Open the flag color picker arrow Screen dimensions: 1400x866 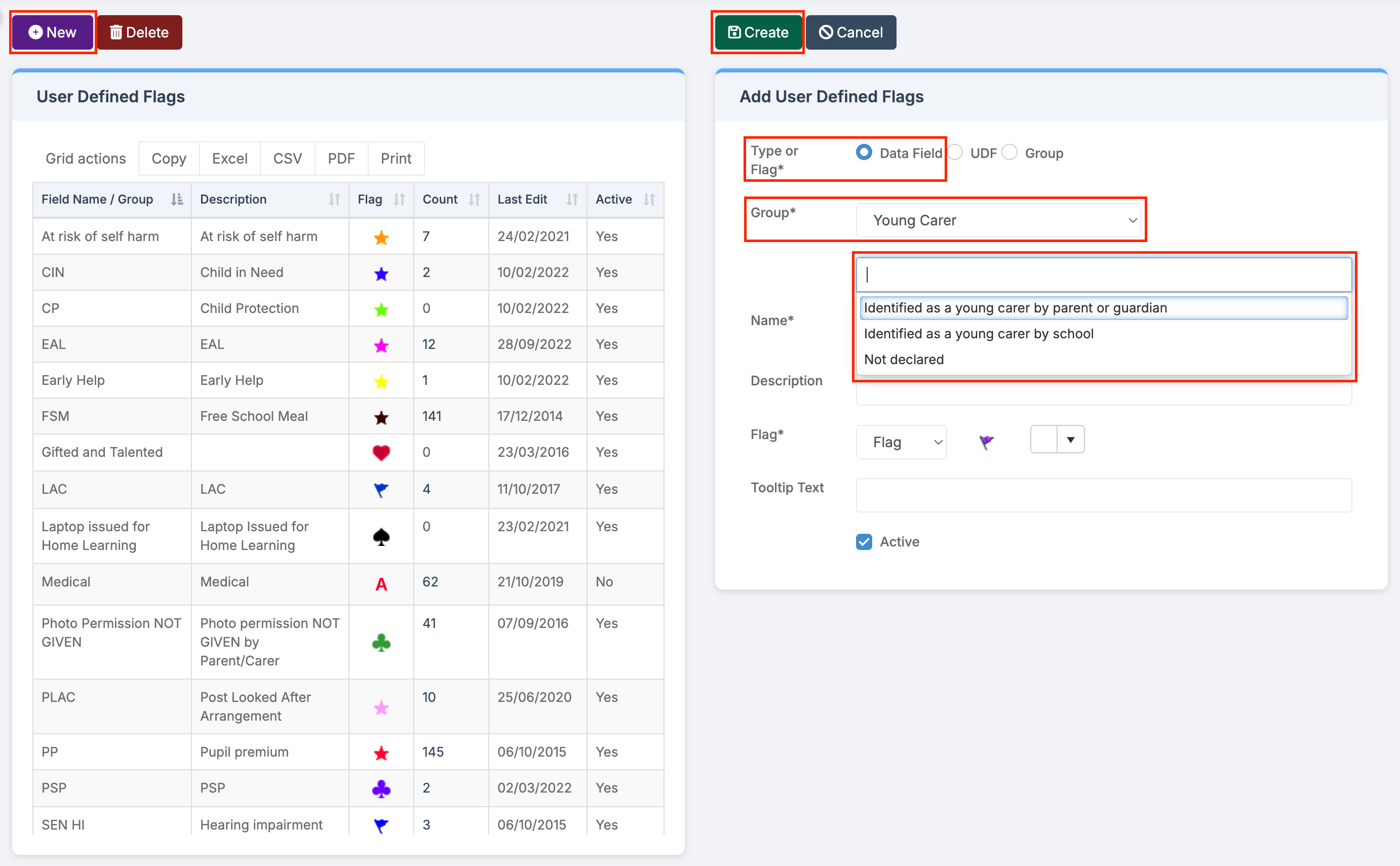(1070, 440)
